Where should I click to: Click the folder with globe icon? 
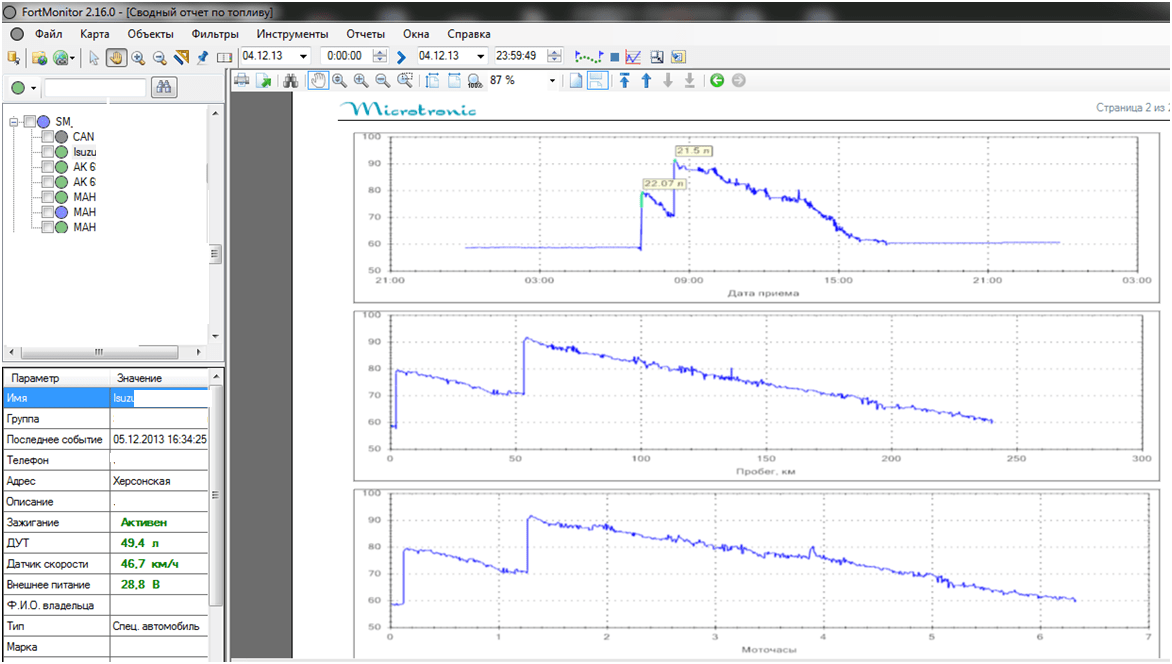[x=40, y=58]
